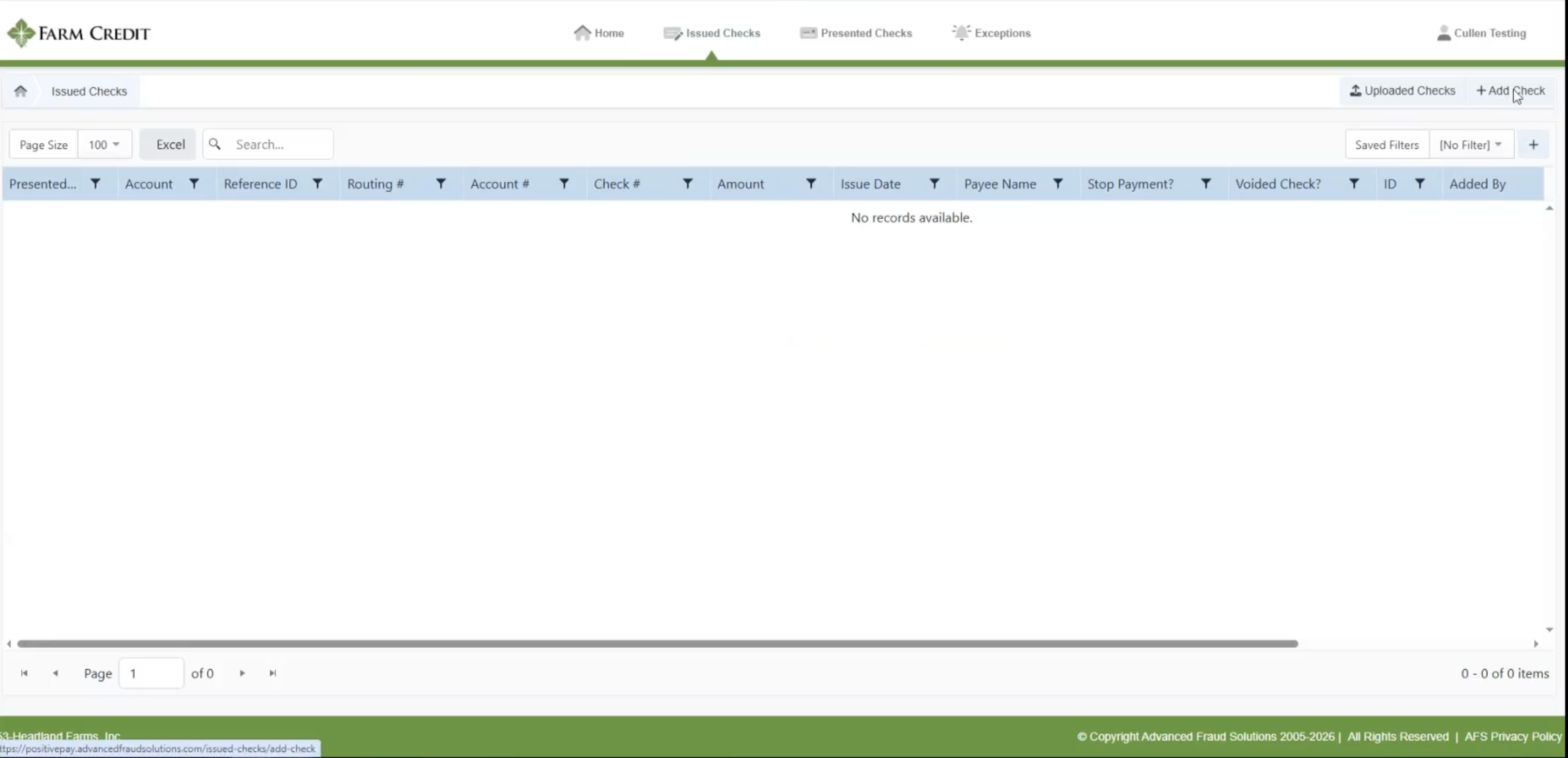Open Cullen Testing user menu
Image resolution: width=1568 pixels, height=758 pixels.
[1481, 33]
